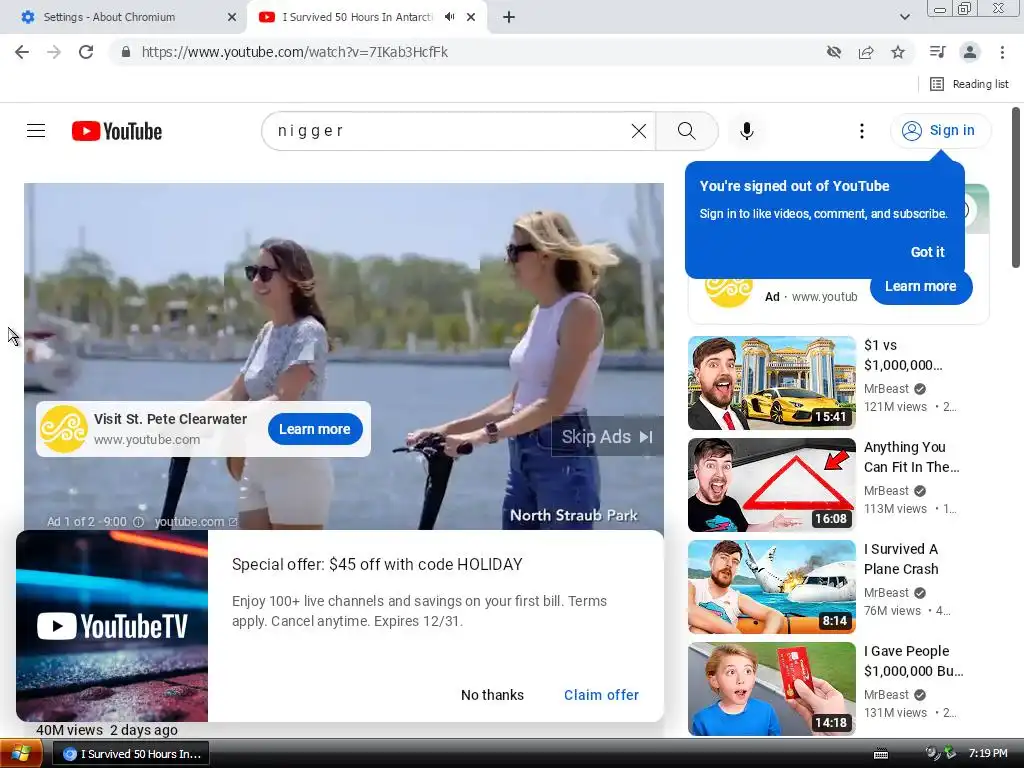This screenshot has width=1024, height=768.
Task: Open the YouTubeTV promo image
Action: coord(112,626)
